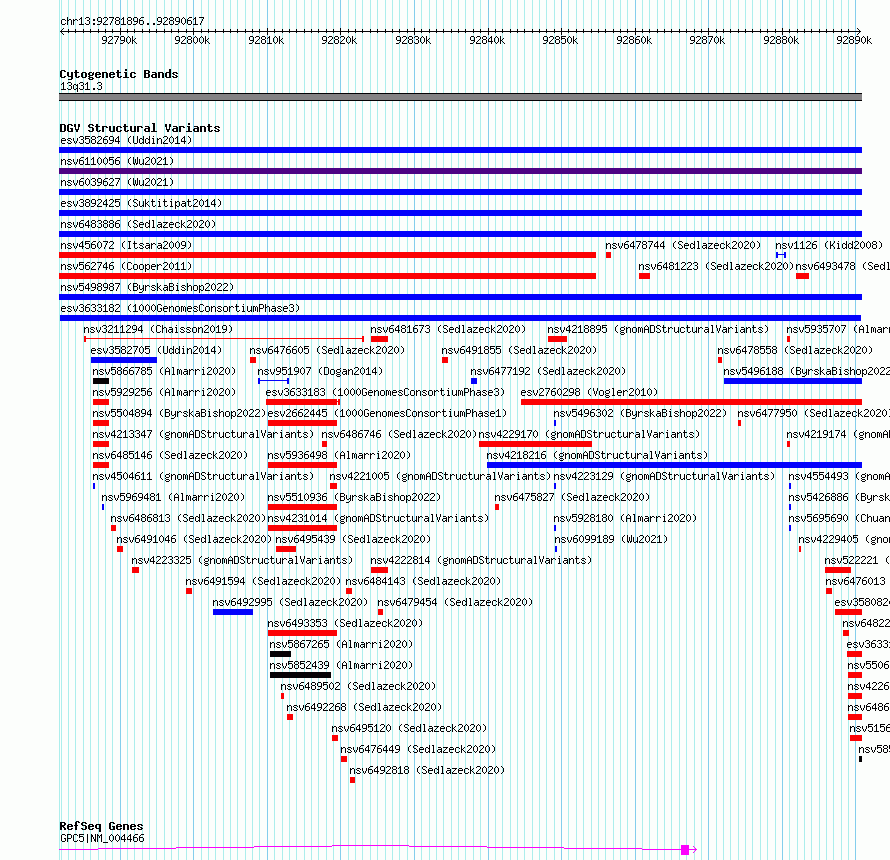Click the esv3633182 (1000GenomesConsortiumPhase3) label
Viewport: 890px width, 860px height.
click(x=180, y=308)
